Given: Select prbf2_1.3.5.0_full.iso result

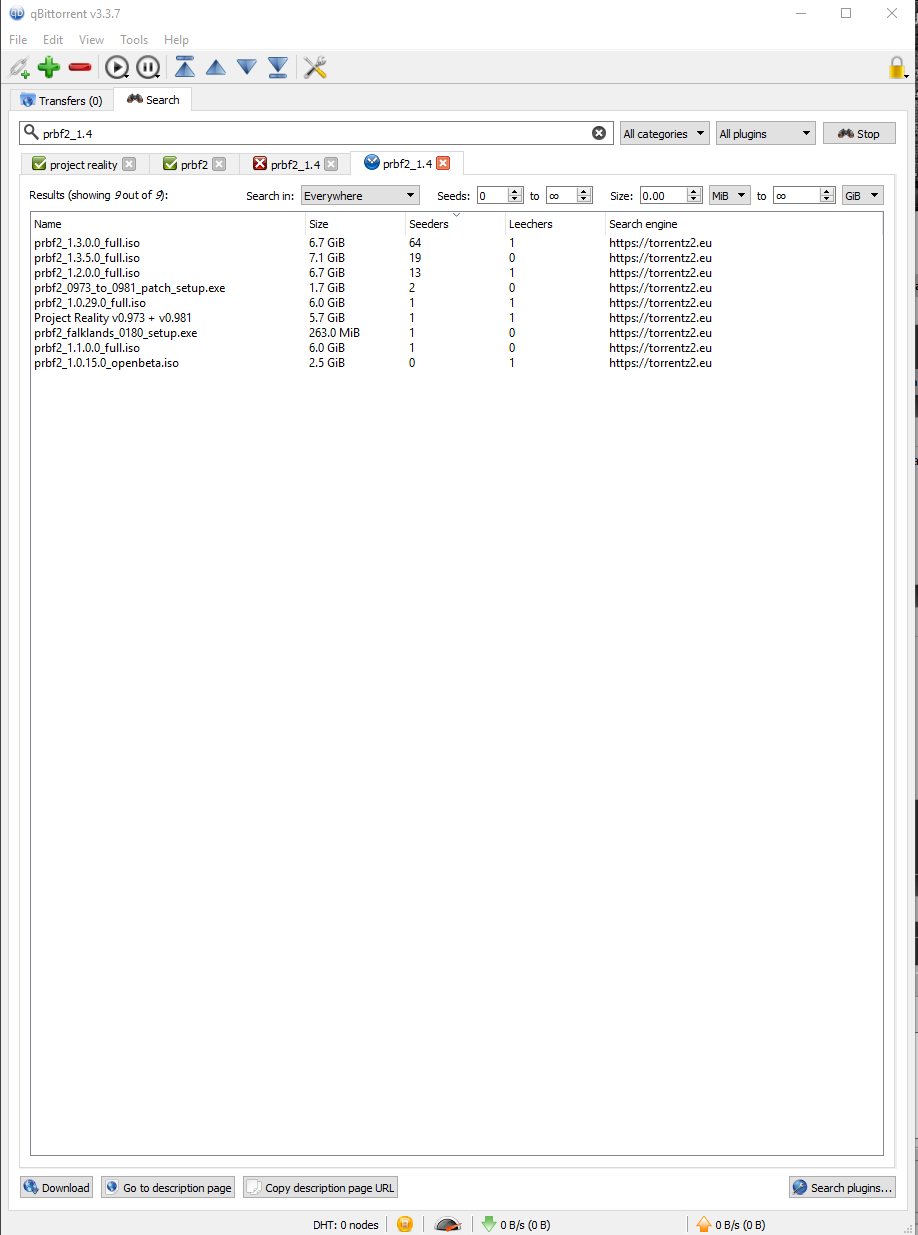Looking at the screenshot, I should coord(456,257).
